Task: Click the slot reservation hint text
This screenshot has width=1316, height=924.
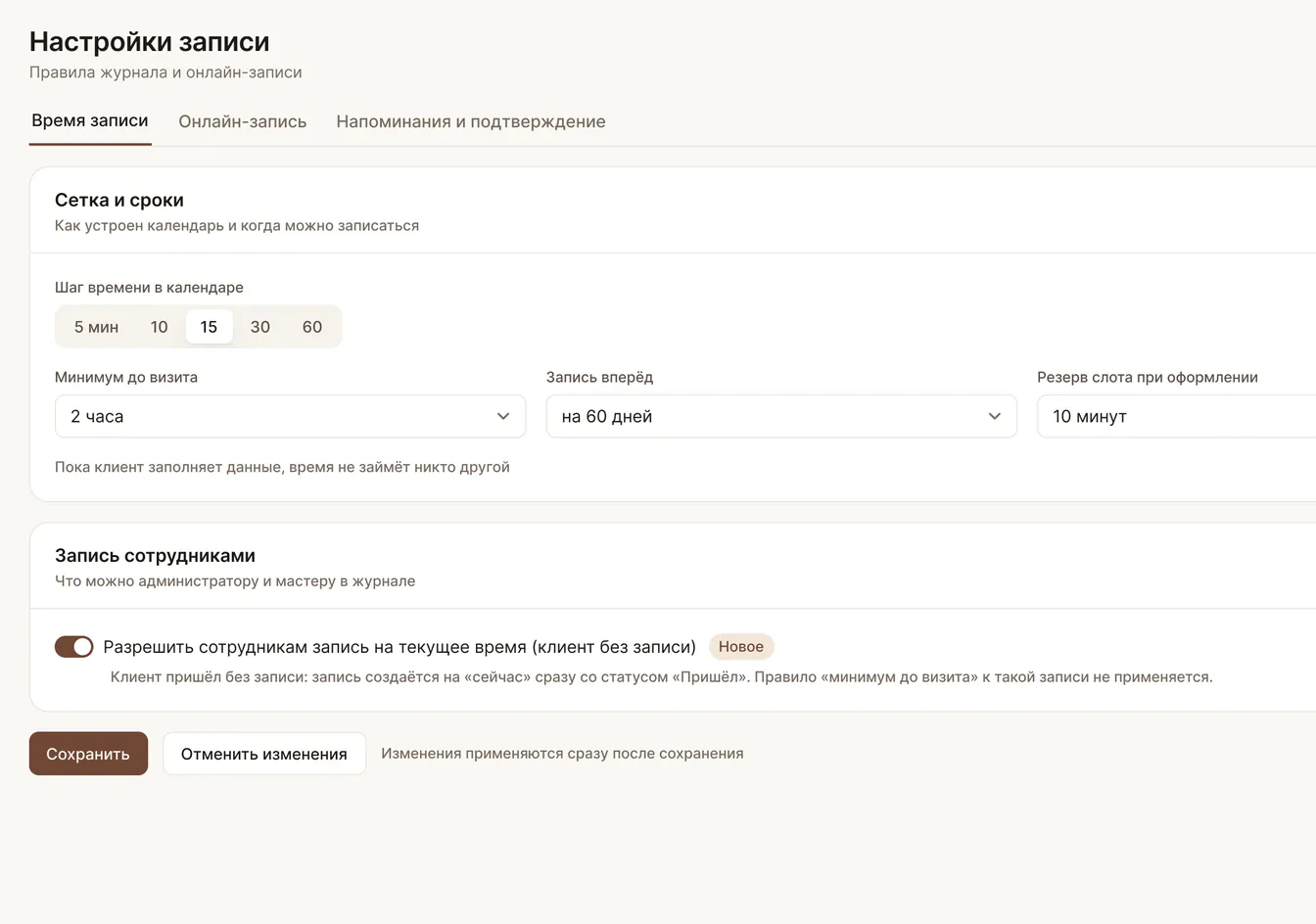Action: click(282, 467)
